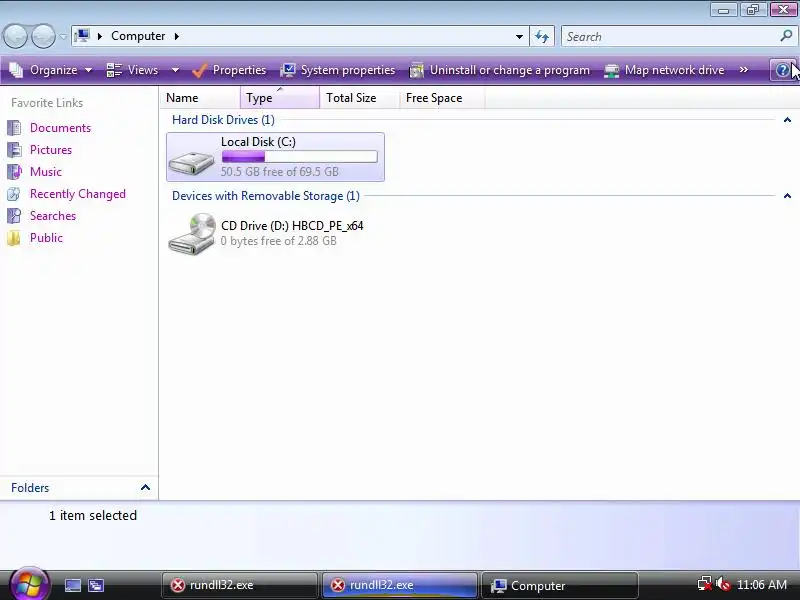Click the Refresh button next to address bar

click(542, 36)
